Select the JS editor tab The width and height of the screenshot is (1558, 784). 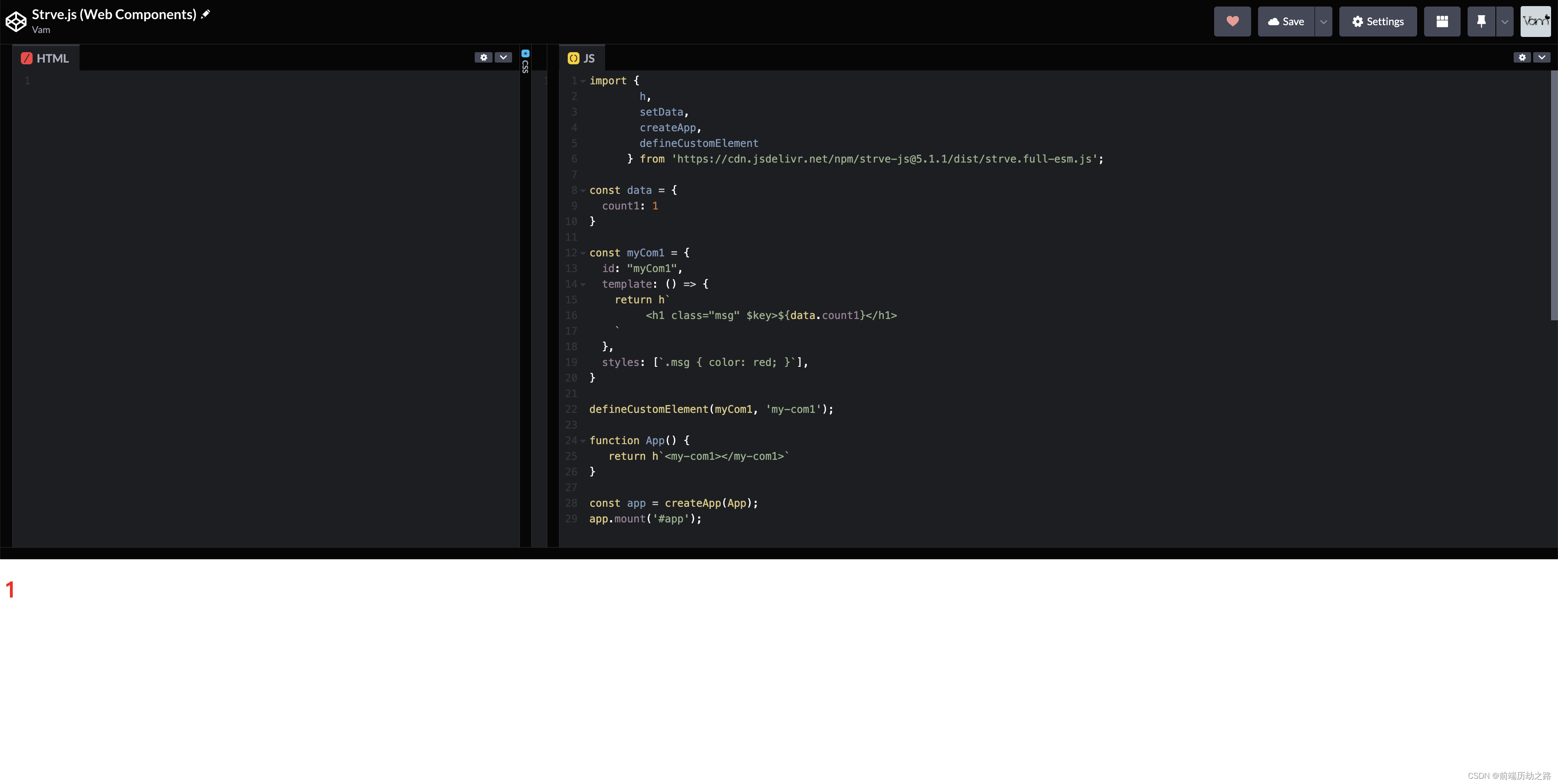[581, 58]
